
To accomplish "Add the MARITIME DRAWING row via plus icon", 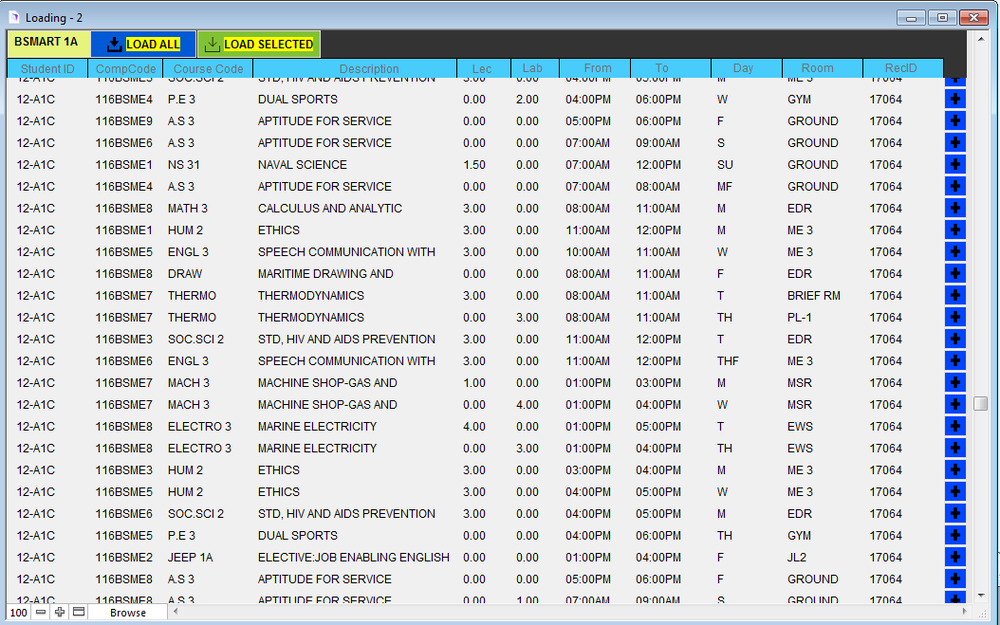I will [955, 274].
